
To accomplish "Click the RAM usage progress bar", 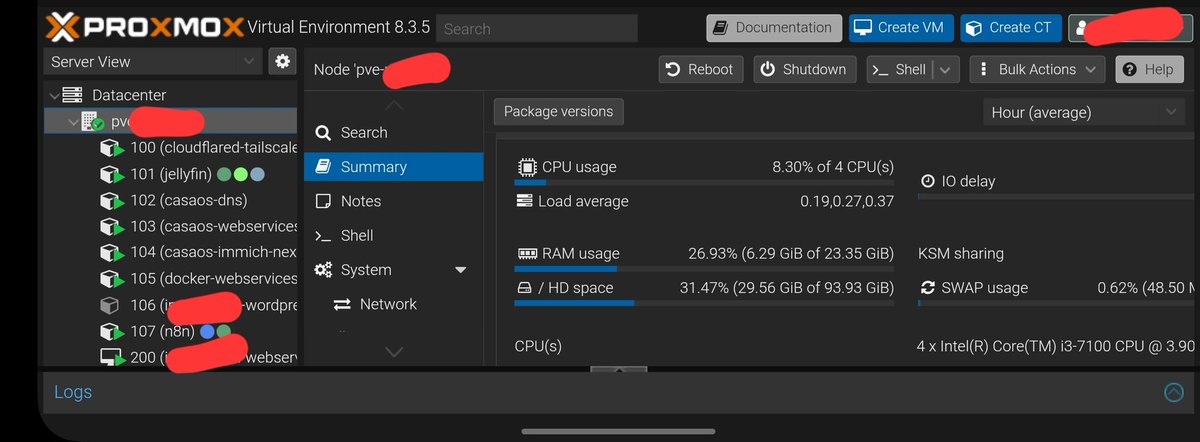I will pos(704,269).
